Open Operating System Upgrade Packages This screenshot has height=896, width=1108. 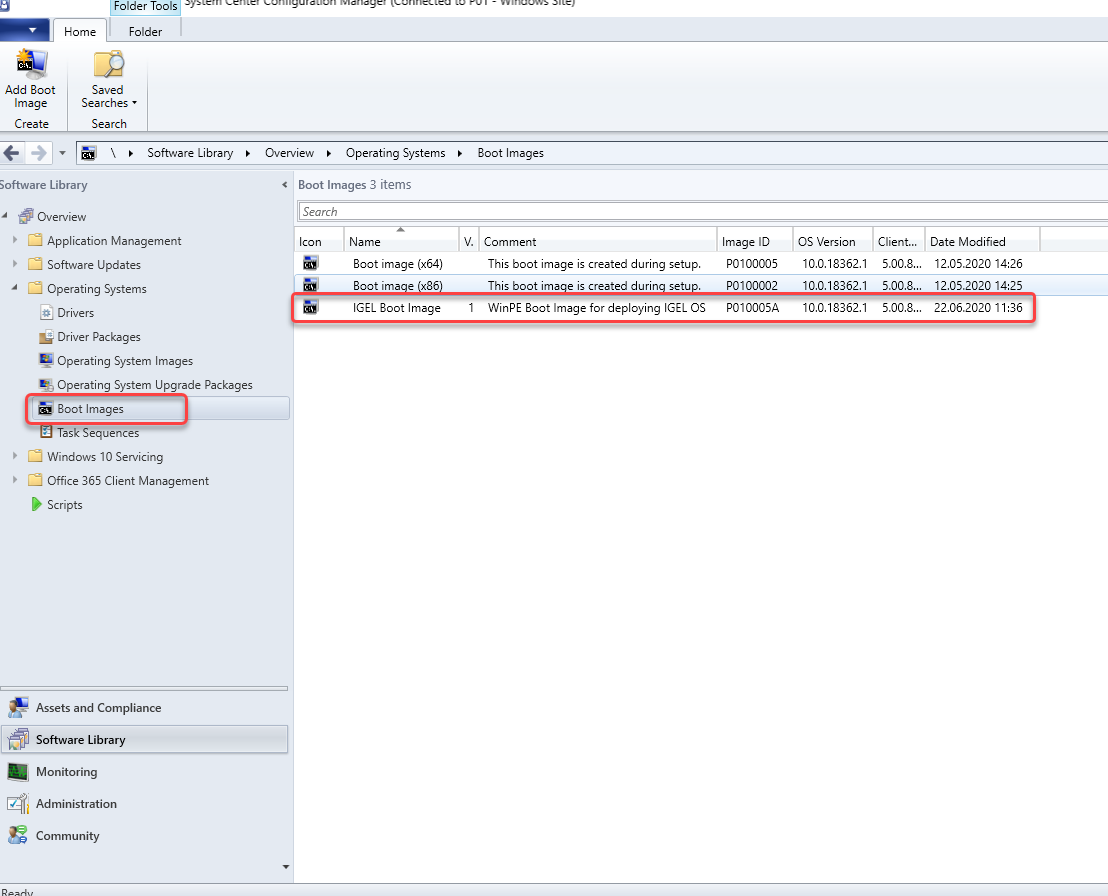(x=154, y=385)
